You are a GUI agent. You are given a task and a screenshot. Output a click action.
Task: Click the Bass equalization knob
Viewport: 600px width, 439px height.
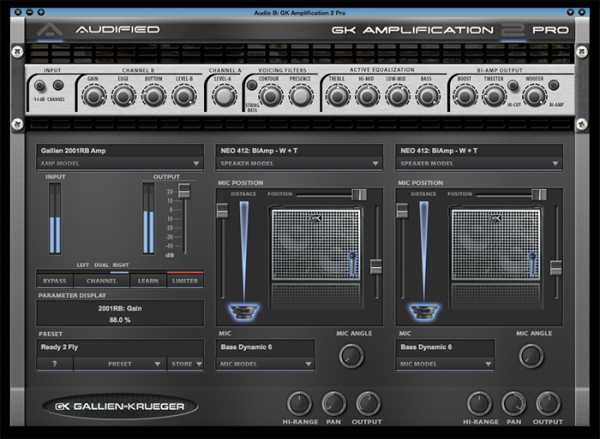point(427,96)
